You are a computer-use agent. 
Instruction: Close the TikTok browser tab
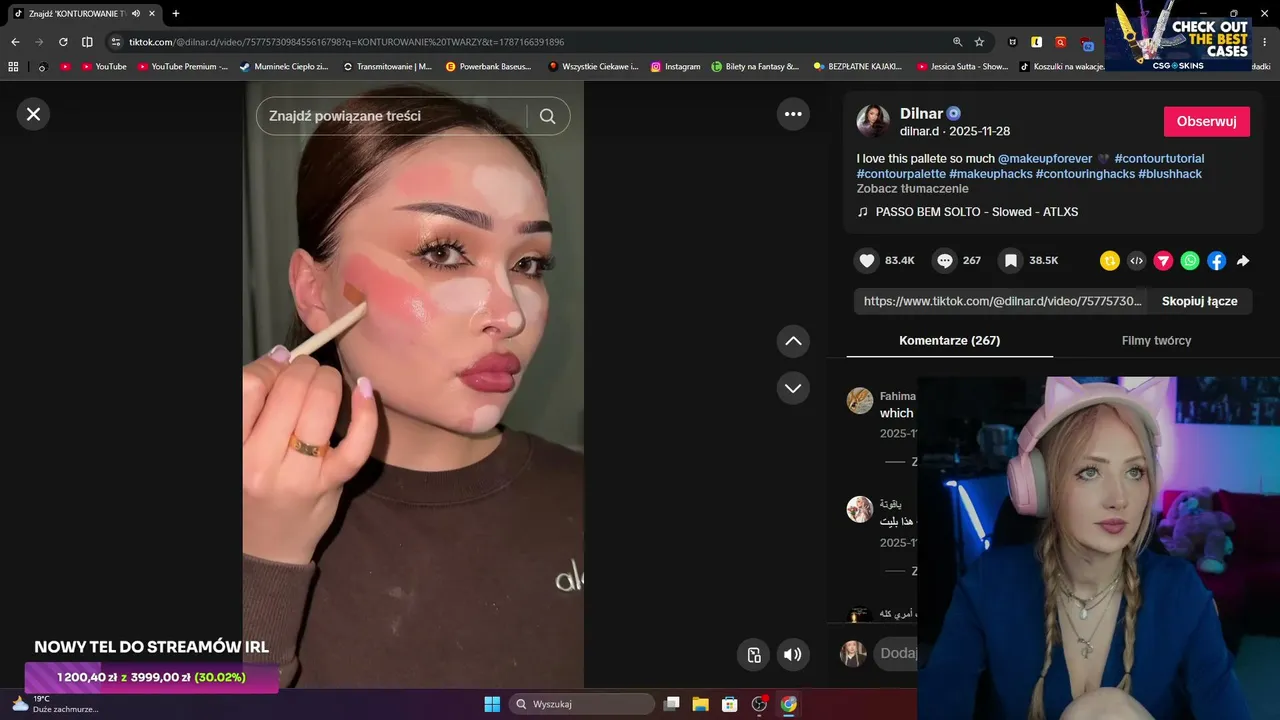(152, 14)
